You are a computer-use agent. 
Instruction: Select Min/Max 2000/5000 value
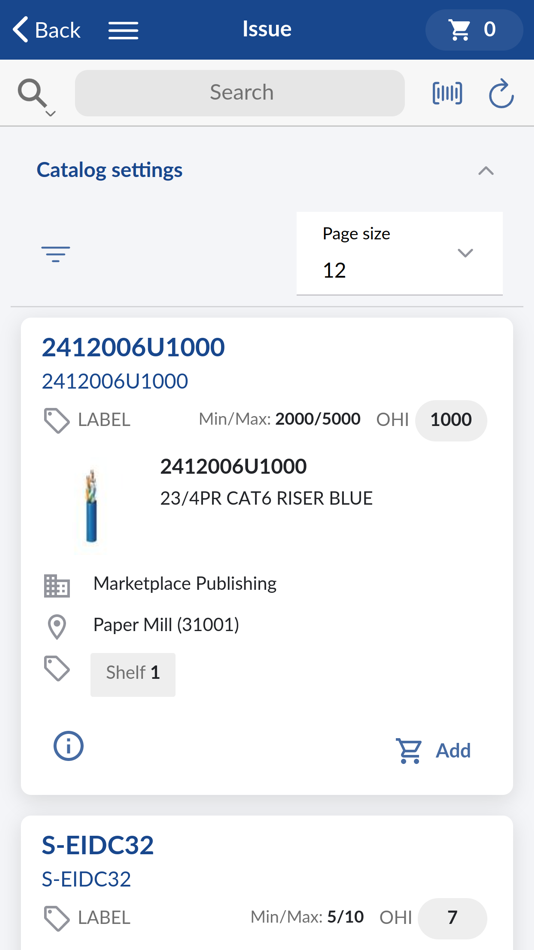(x=318, y=419)
